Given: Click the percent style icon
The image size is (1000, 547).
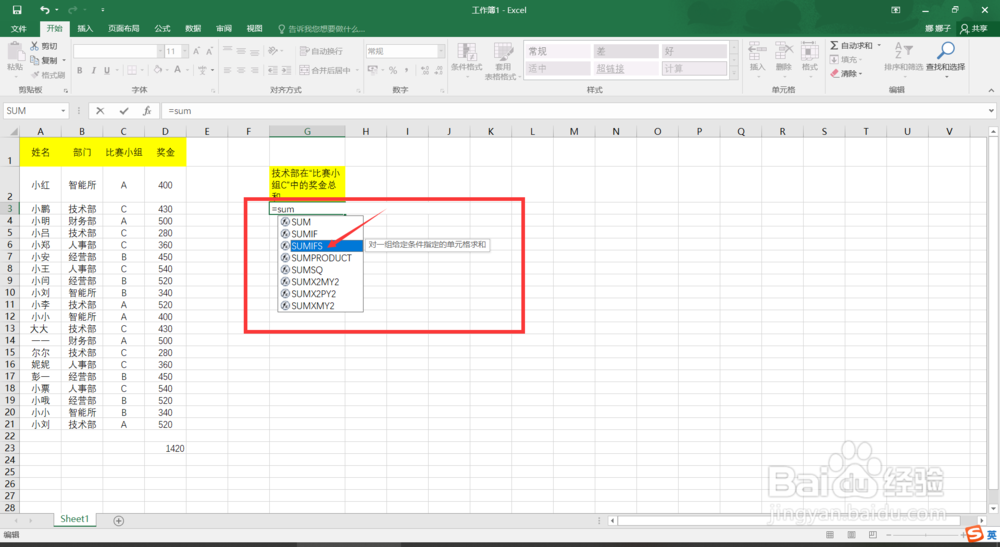Looking at the screenshot, I should coord(393,70).
